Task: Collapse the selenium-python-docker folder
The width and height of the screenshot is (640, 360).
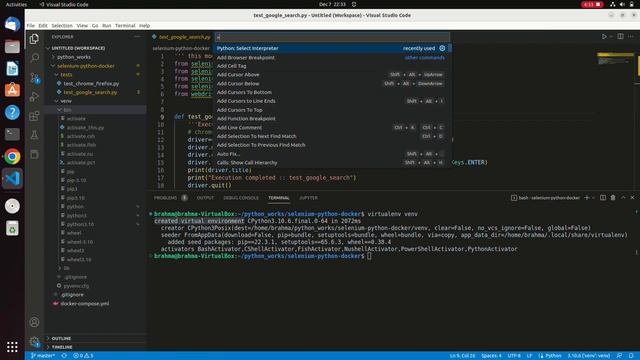Action: coord(85,66)
